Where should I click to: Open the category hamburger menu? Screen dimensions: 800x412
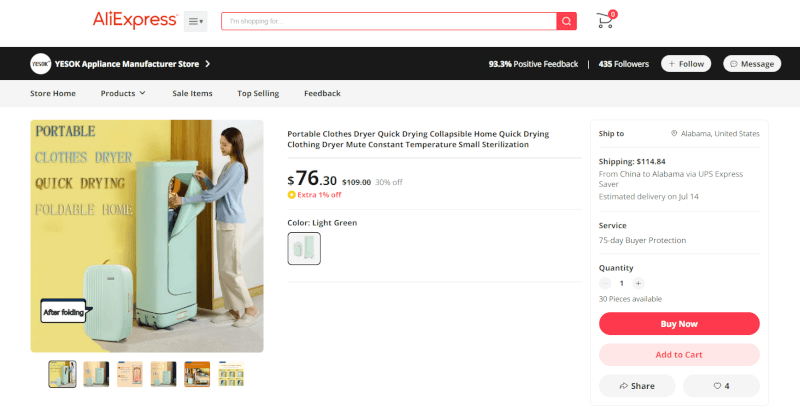(195, 21)
